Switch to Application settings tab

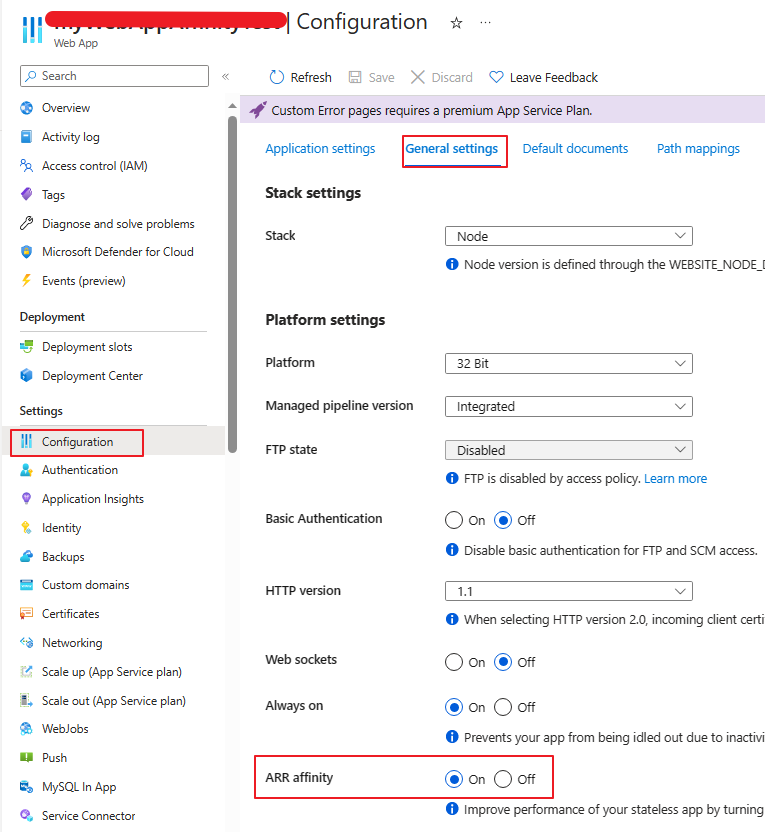[320, 149]
